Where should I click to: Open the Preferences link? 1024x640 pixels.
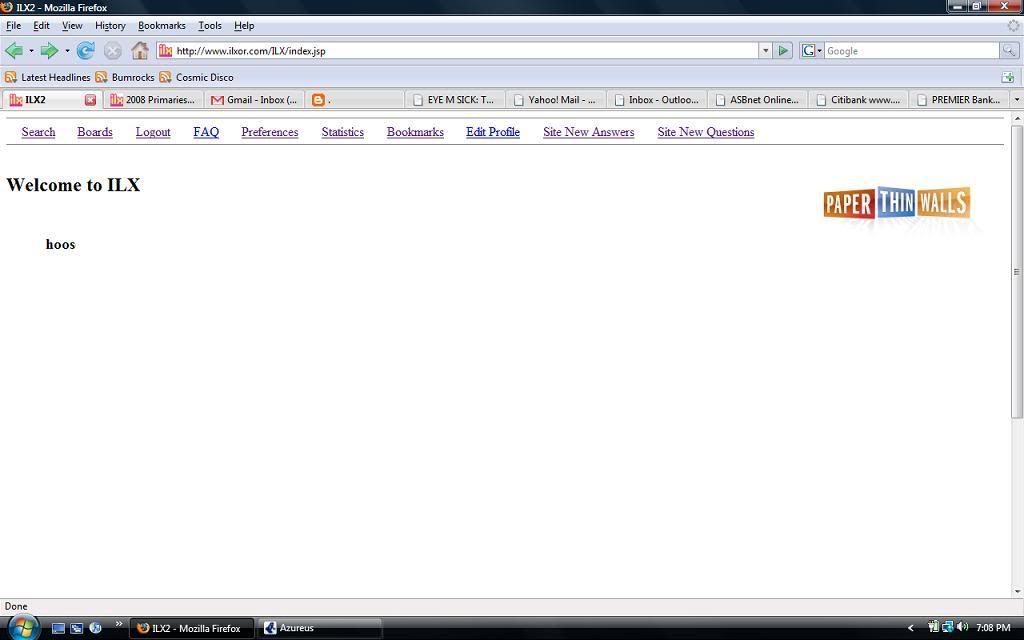[x=269, y=132]
